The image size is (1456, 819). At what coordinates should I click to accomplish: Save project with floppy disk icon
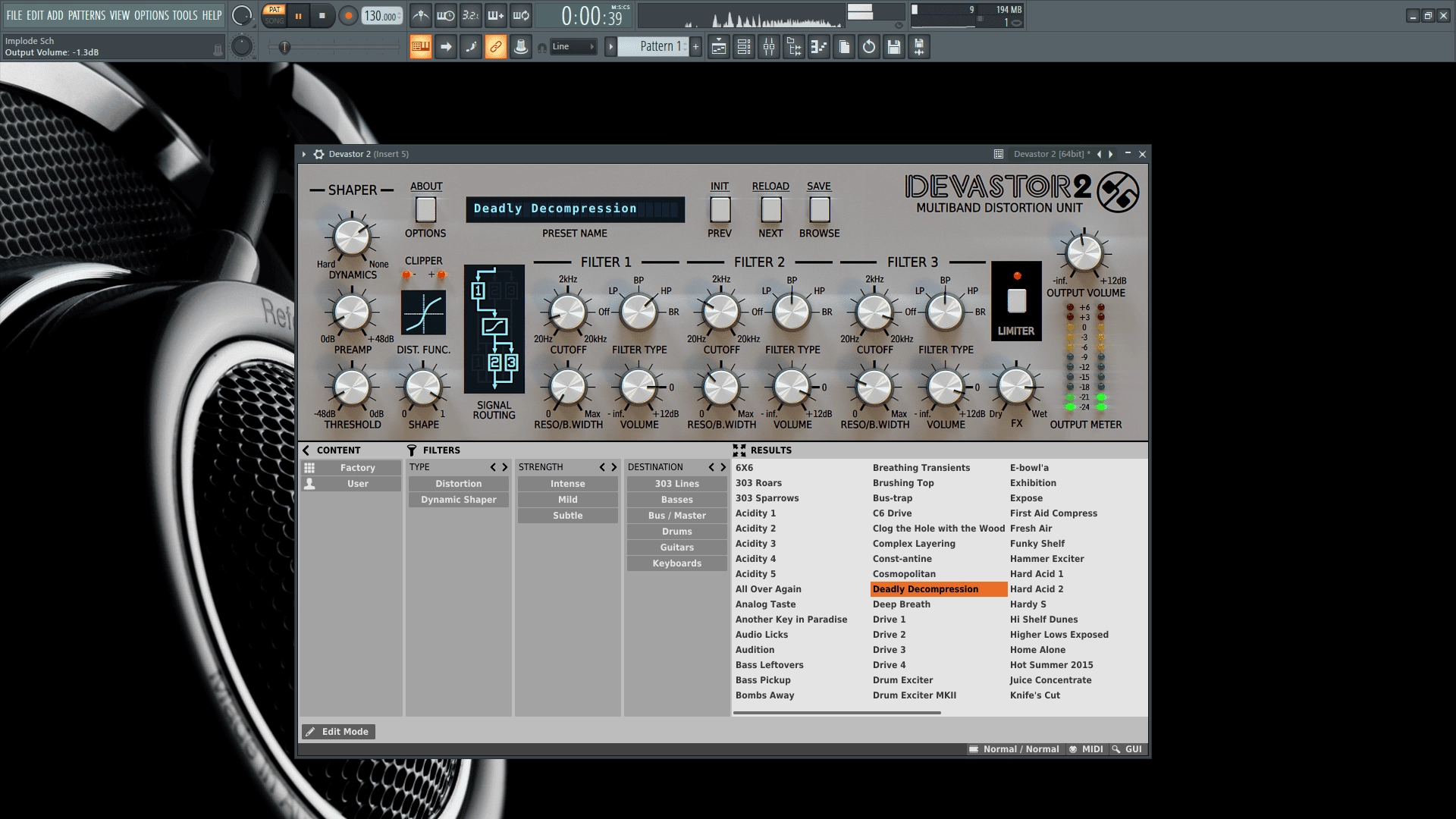click(894, 47)
